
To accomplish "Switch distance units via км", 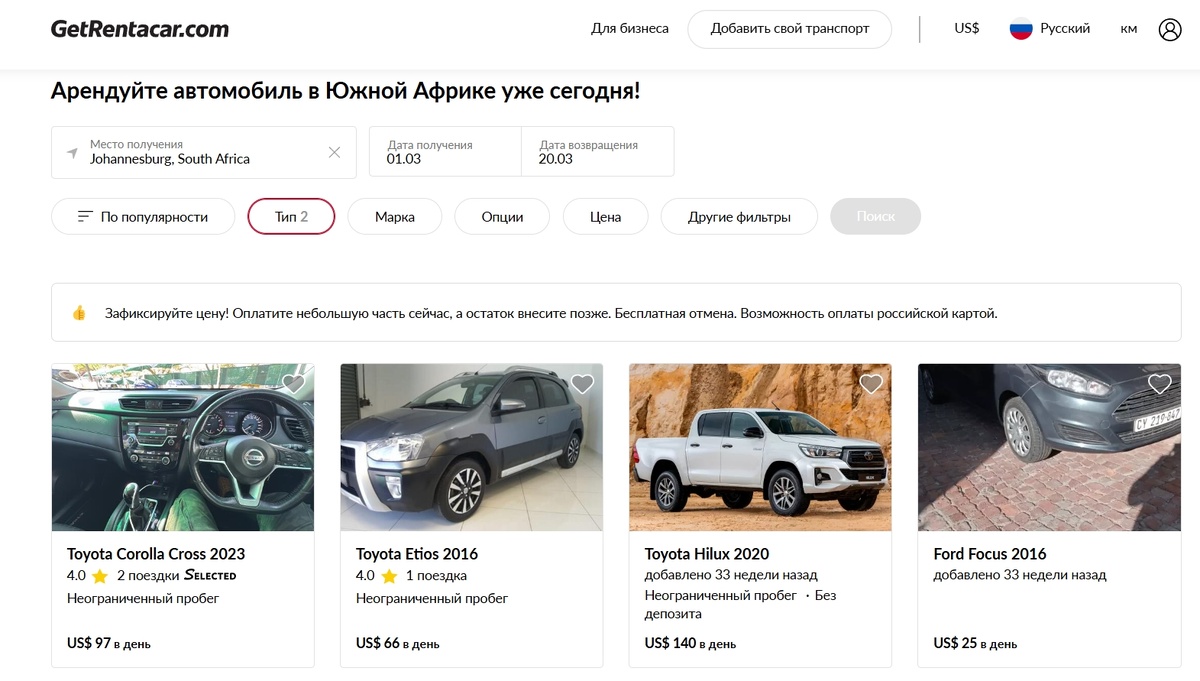I will tap(1129, 29).
